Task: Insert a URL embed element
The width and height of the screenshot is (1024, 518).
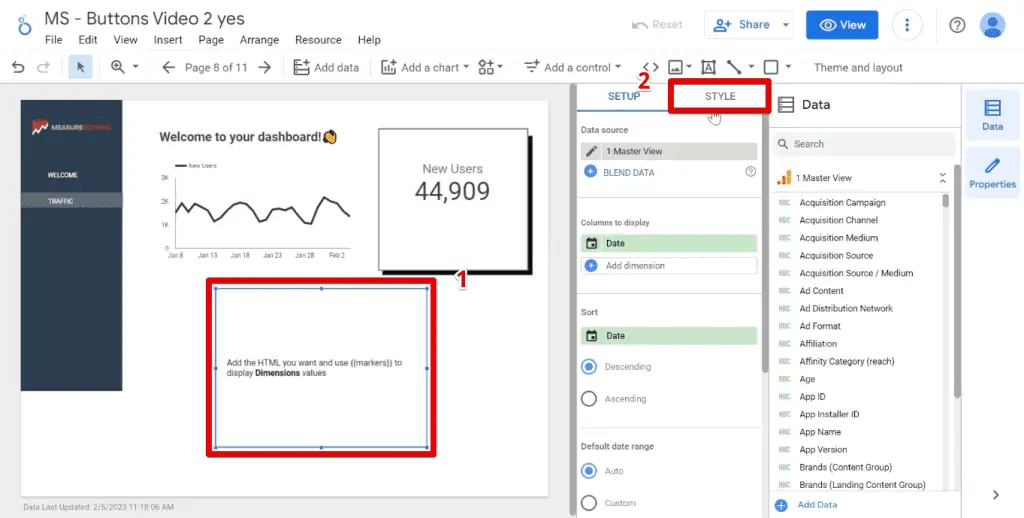Action: pos(650,67)
